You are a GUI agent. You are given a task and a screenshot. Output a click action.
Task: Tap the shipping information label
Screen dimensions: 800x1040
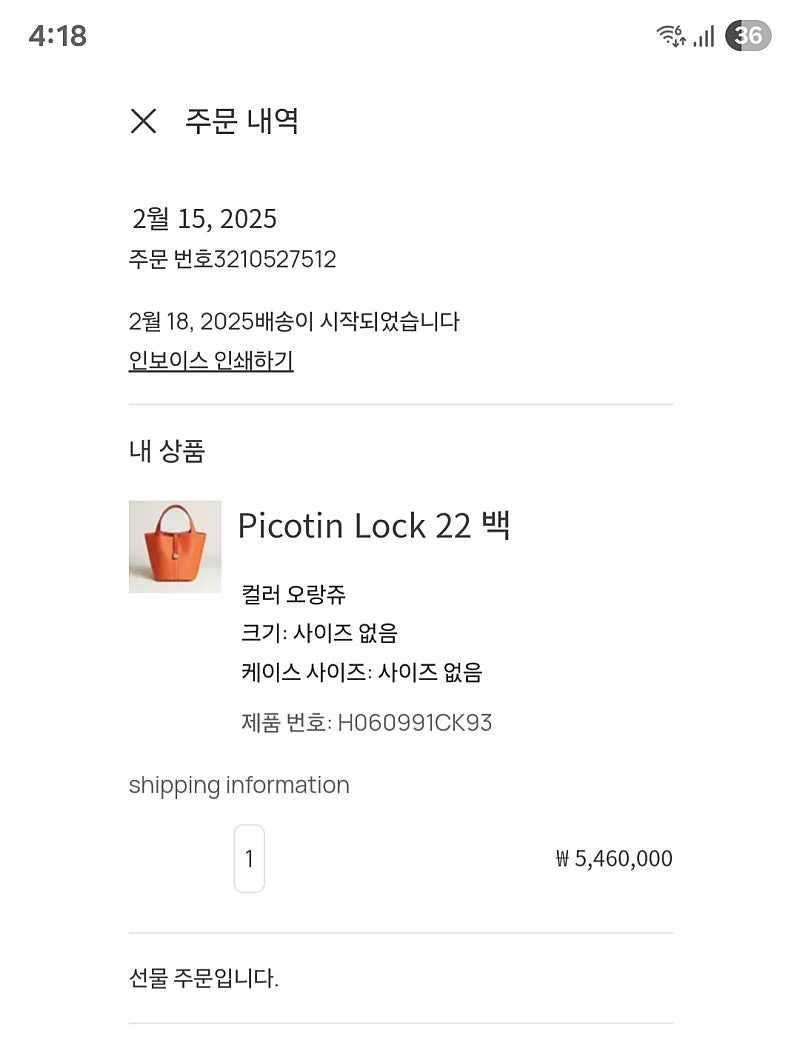(239, 785)
